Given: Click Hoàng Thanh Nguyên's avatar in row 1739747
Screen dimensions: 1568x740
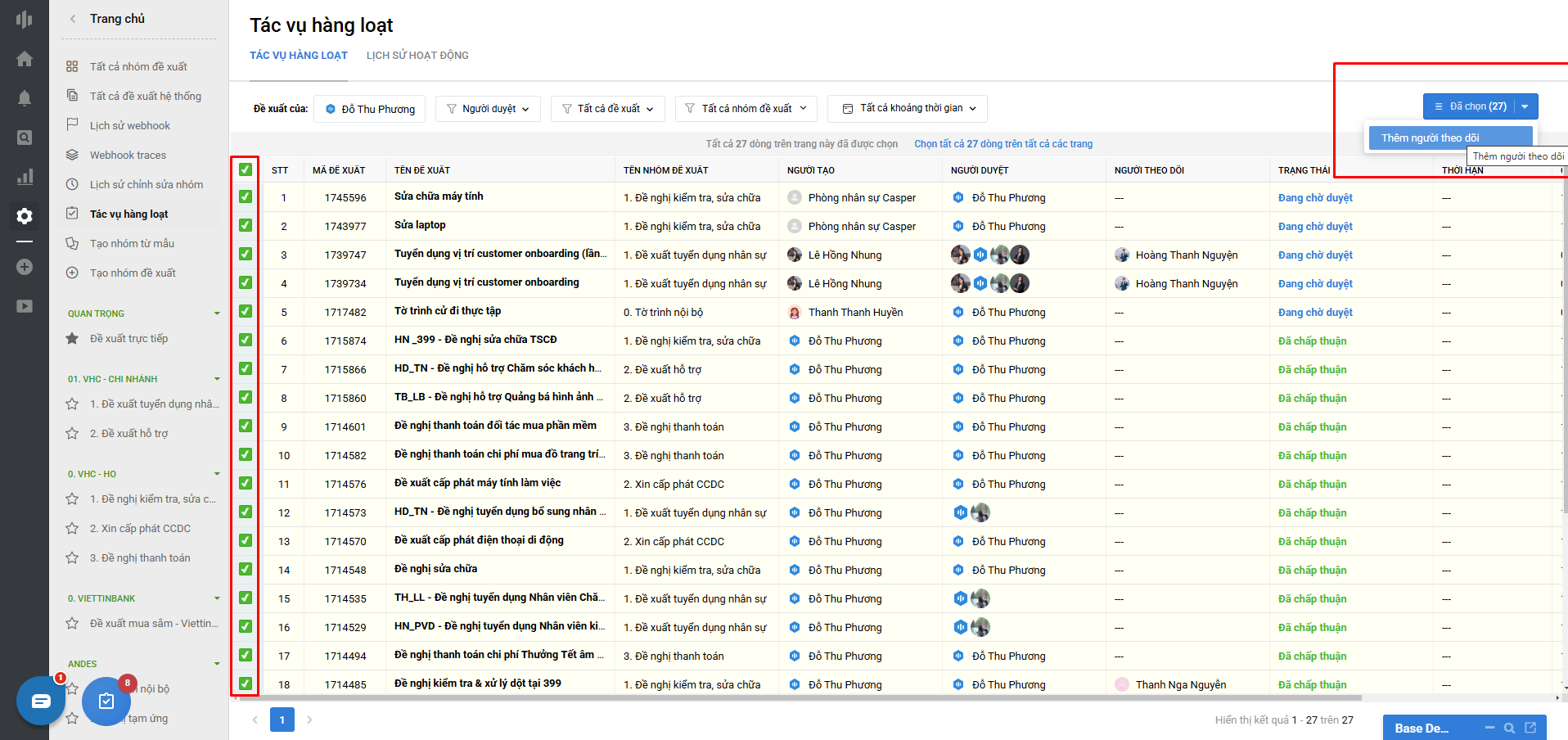Looking at the screenshot, I should click(1122, 255).
